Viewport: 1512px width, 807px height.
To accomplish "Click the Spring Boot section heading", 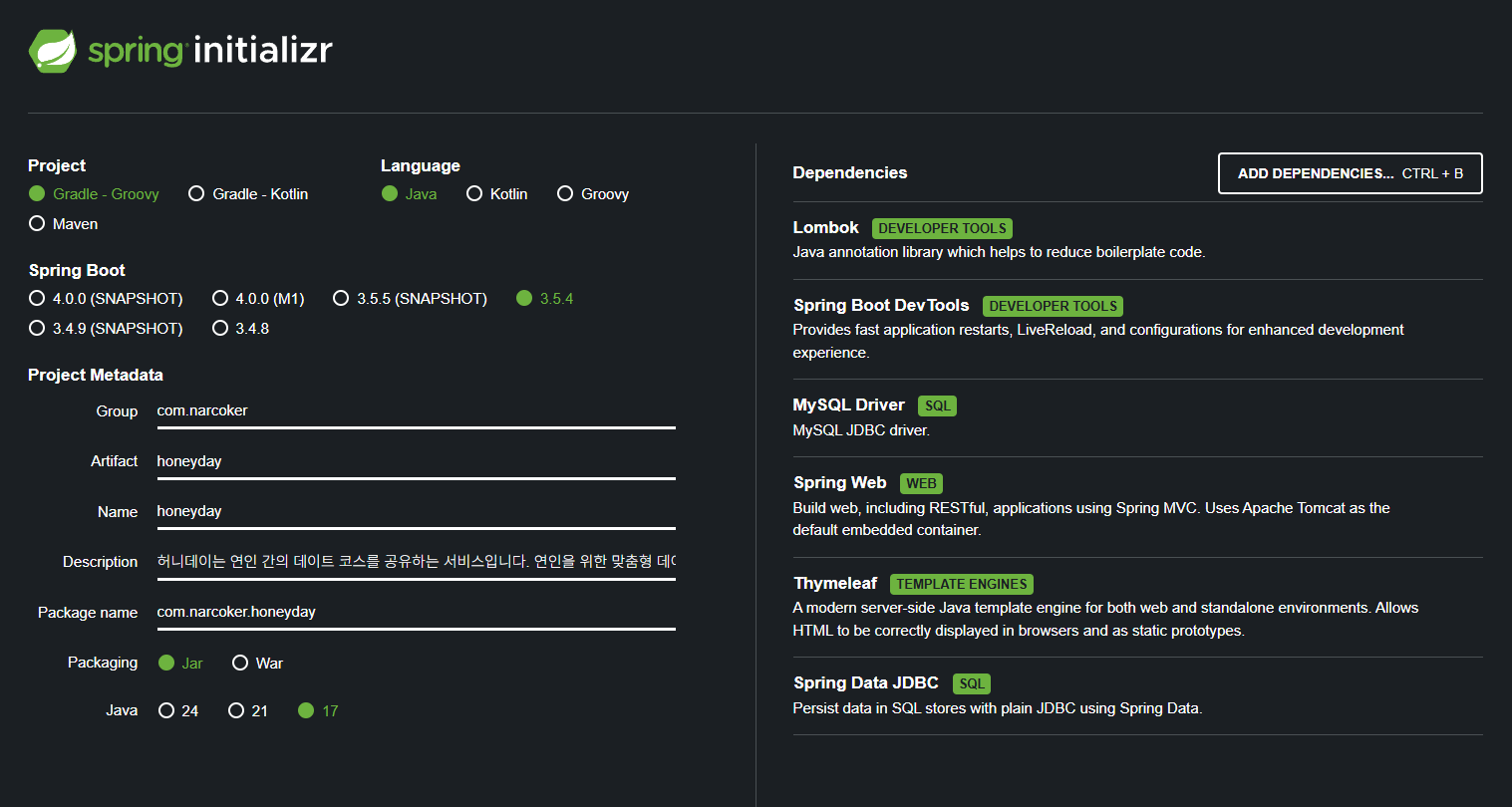I will (77, 271).
